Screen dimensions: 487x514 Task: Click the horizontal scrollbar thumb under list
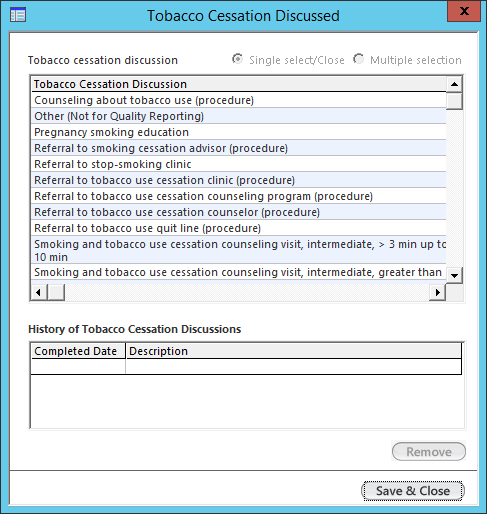[x=56, y=293]
